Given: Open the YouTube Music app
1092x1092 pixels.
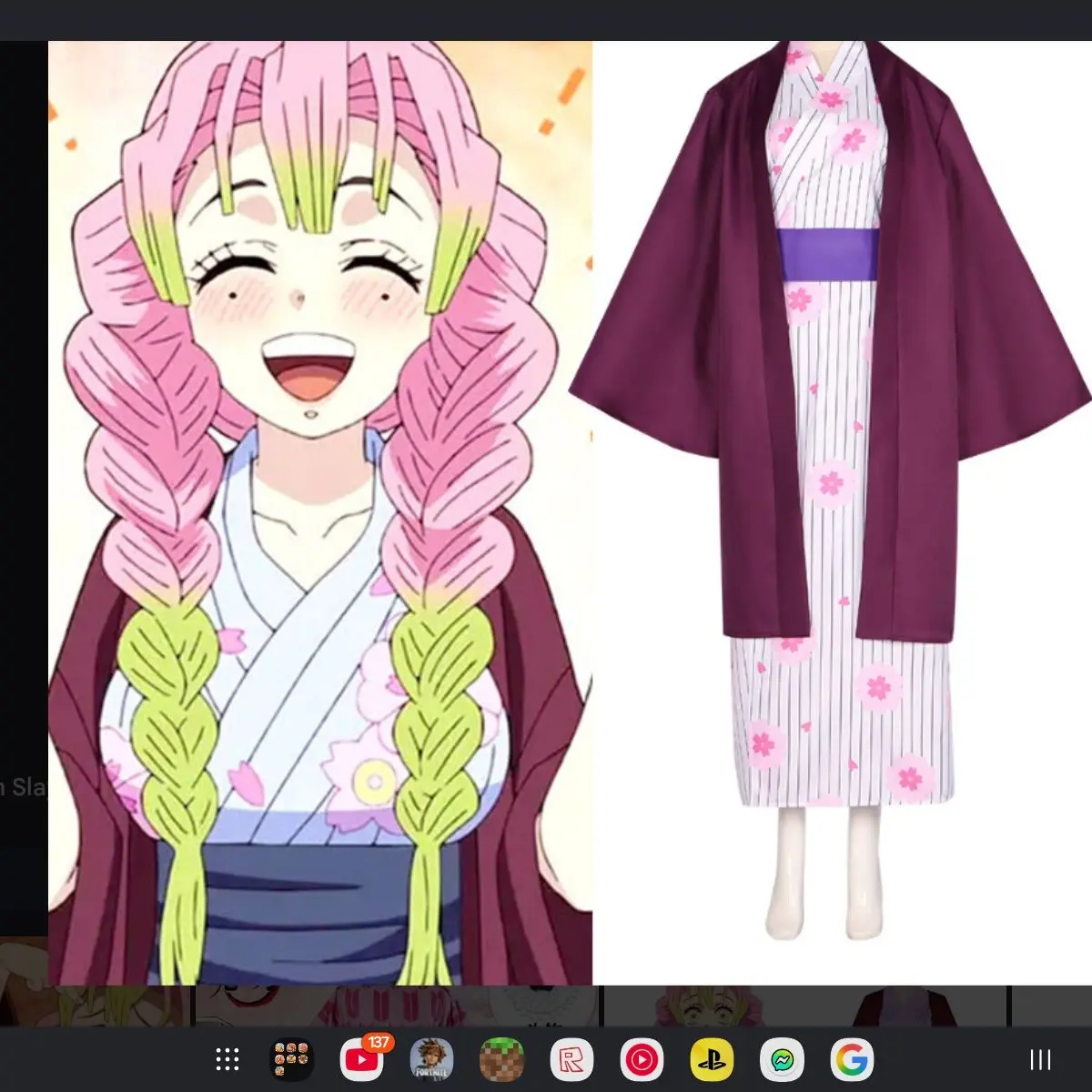Looking at the screenshot, I should tap(642, 1059).
